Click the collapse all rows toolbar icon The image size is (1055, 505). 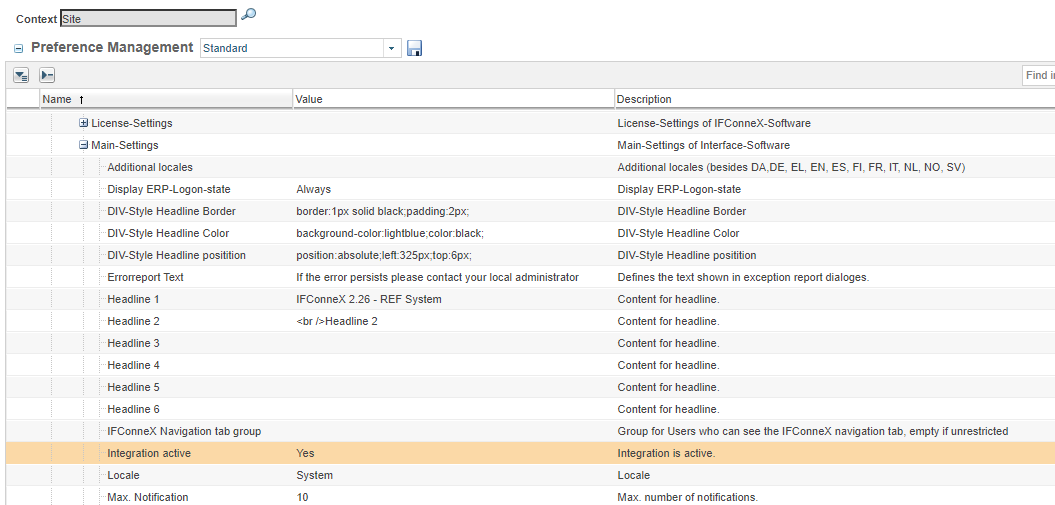tap(47, 75)
